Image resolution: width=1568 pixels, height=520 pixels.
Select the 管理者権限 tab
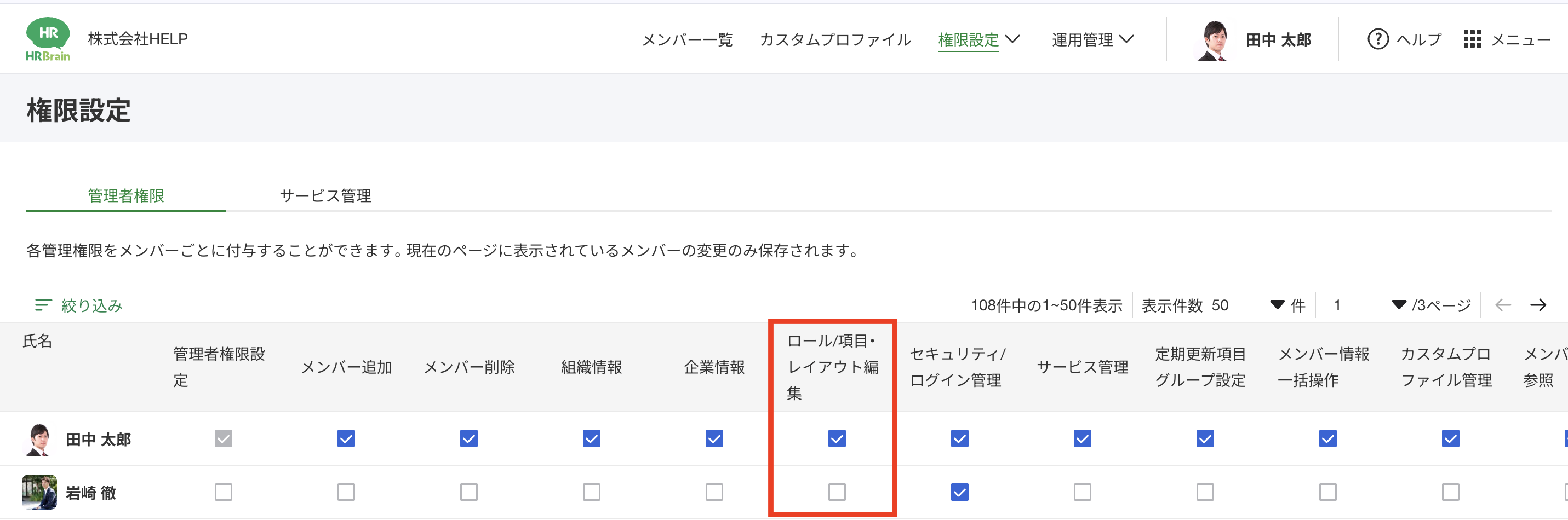[125, 196]
